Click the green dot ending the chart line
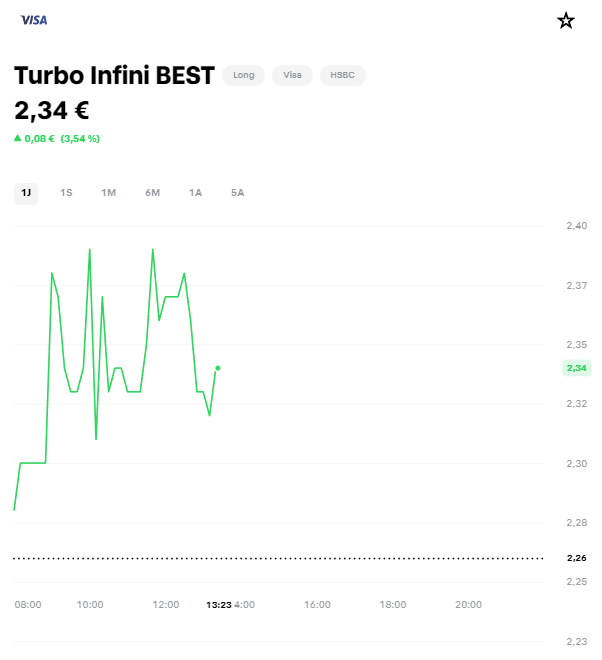This screenshot has width=602, height=660. pyautogui.click(x=218, y=368)
